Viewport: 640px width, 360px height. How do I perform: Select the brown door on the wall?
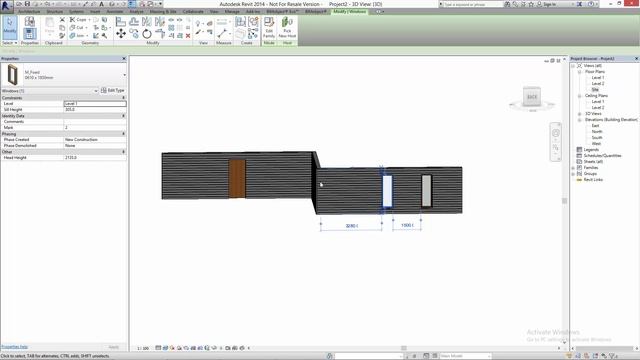click(x=237, y=179)
